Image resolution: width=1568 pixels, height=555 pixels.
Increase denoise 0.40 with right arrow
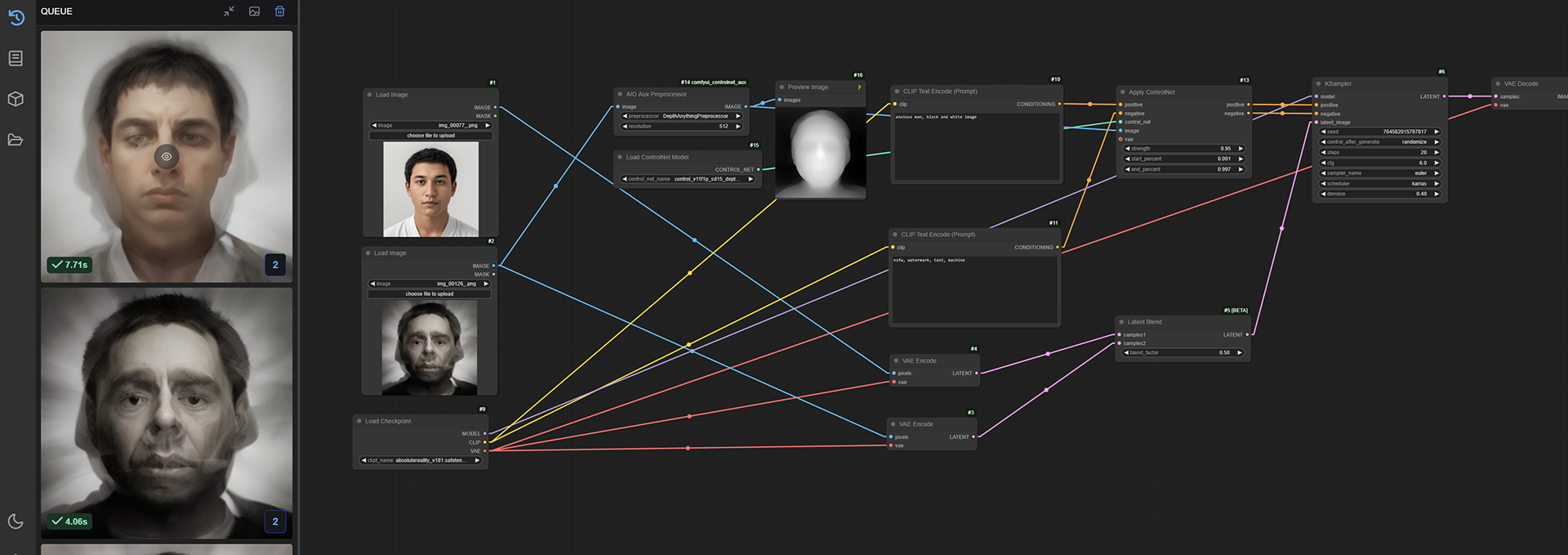(1436, 194)
